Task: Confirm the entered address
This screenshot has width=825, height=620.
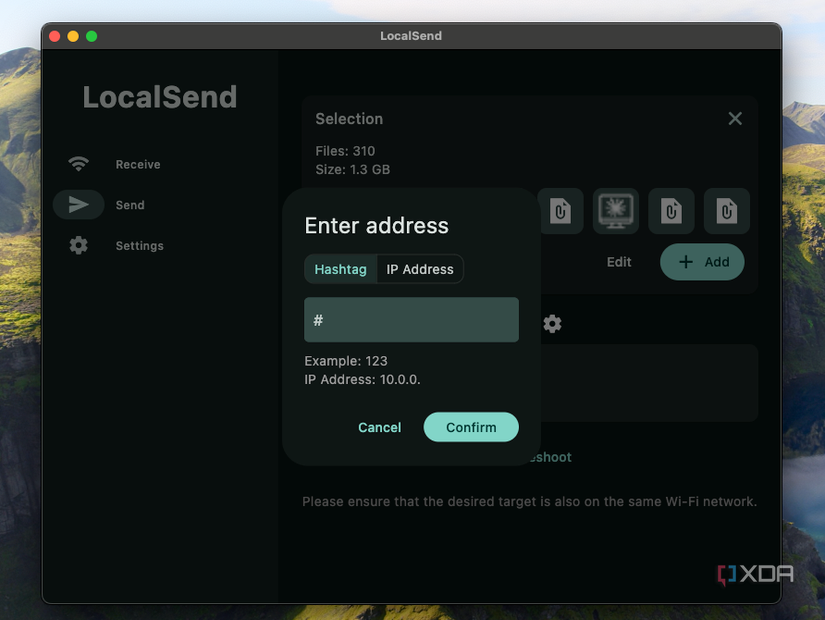Action: coord(471,427)
